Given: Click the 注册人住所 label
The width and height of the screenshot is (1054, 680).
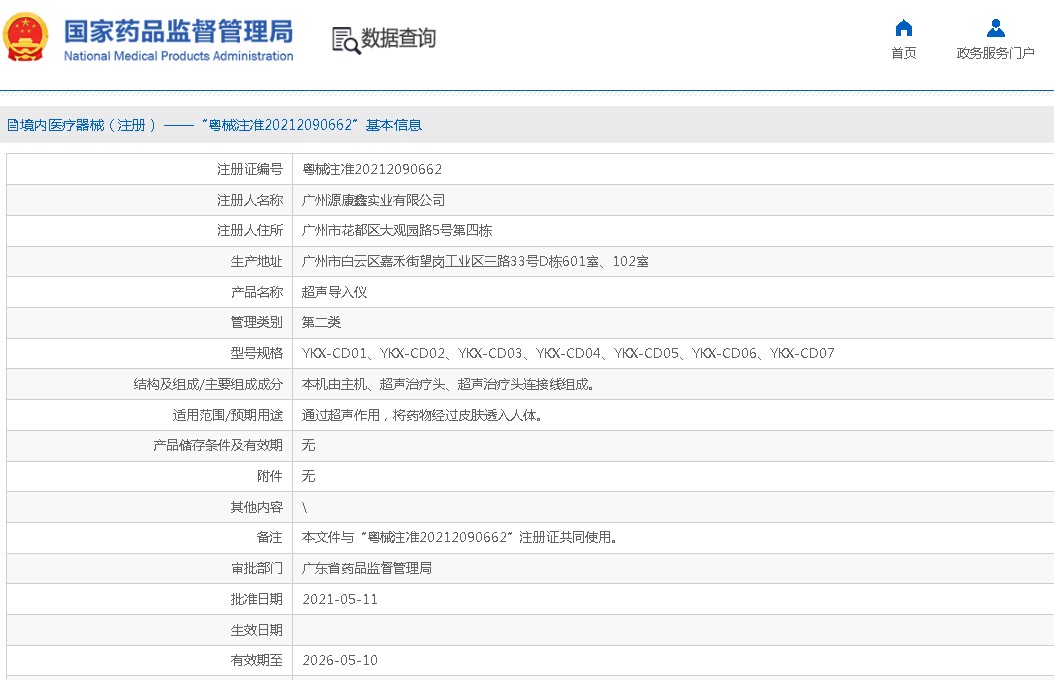Looking at the screenshot, I should (250, 230).
